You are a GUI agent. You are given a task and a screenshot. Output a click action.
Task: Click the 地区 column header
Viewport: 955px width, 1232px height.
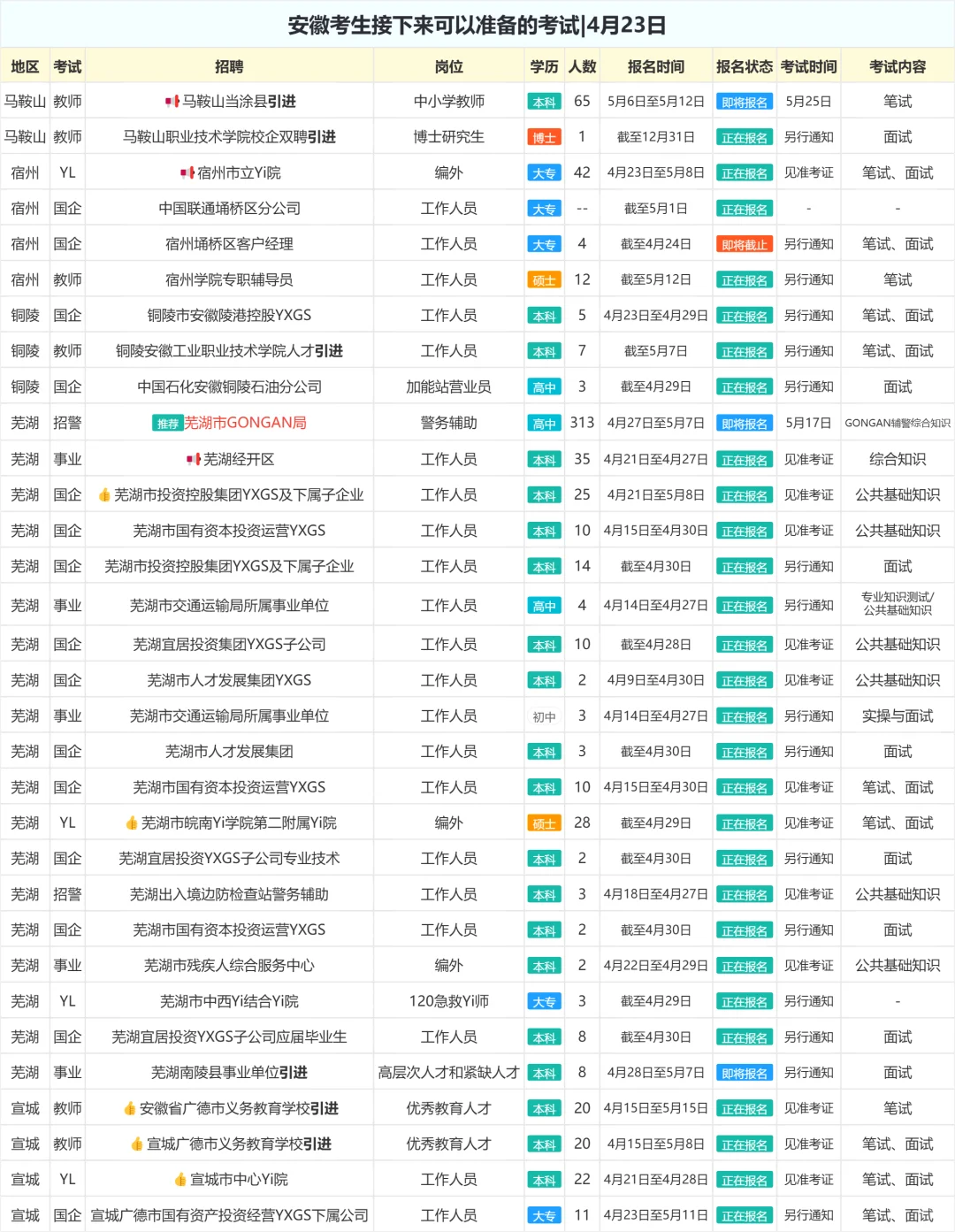[25, 65]
